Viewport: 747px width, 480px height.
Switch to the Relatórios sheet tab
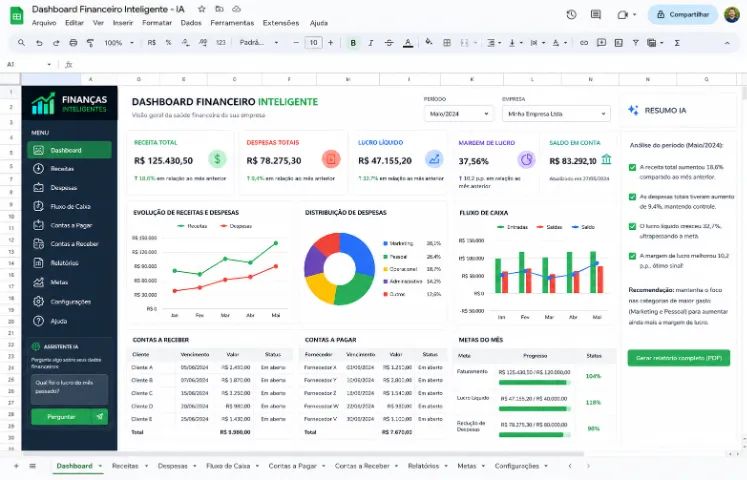click(x=424, y=466)
